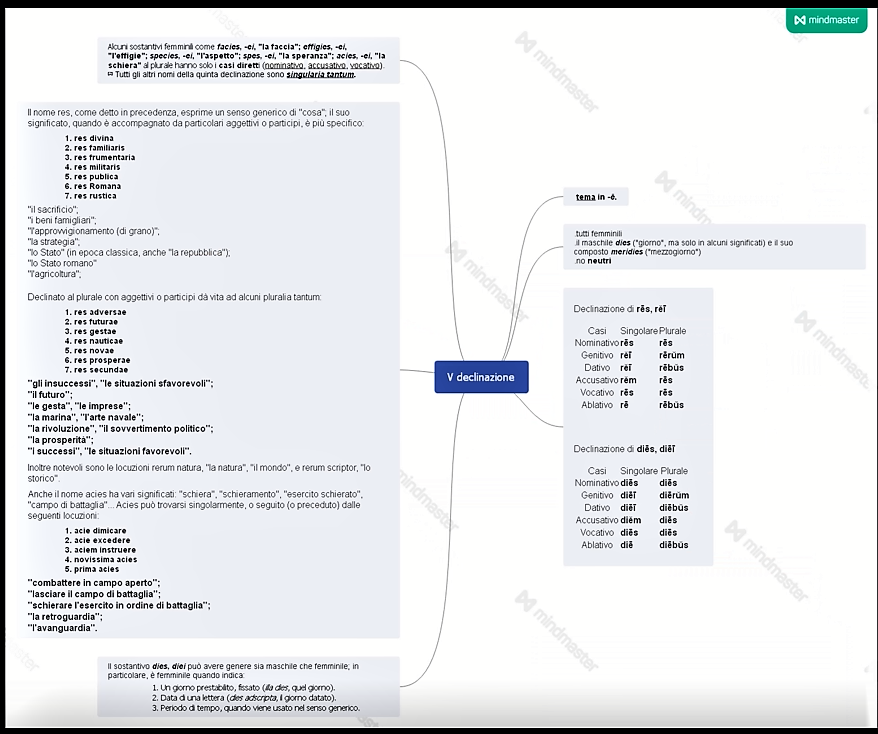Select the "tema in -ē." branch node

pos(596,197)
